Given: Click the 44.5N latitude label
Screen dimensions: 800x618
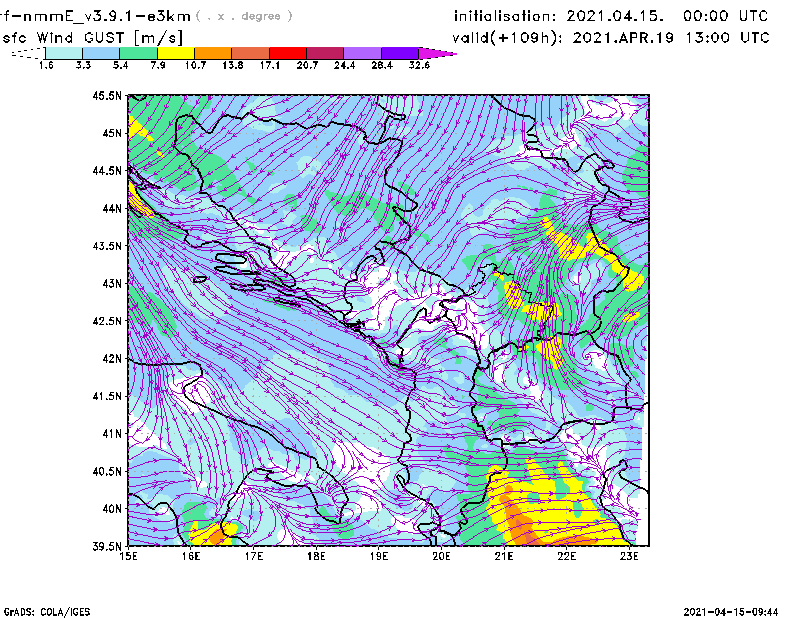Looking at the screenshot, I should point(107,170).
